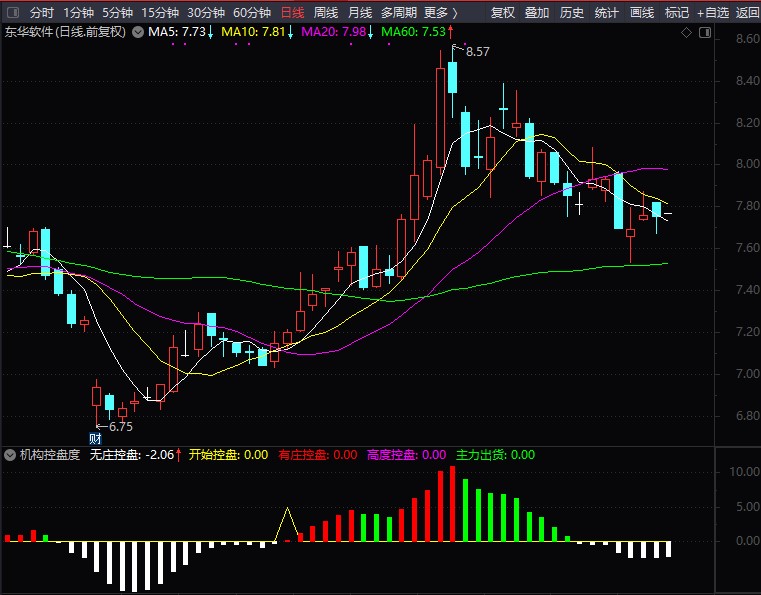Click the 开始控盘: 0.00 value
This screenshot has width=761, height=595.
point(228,455)
